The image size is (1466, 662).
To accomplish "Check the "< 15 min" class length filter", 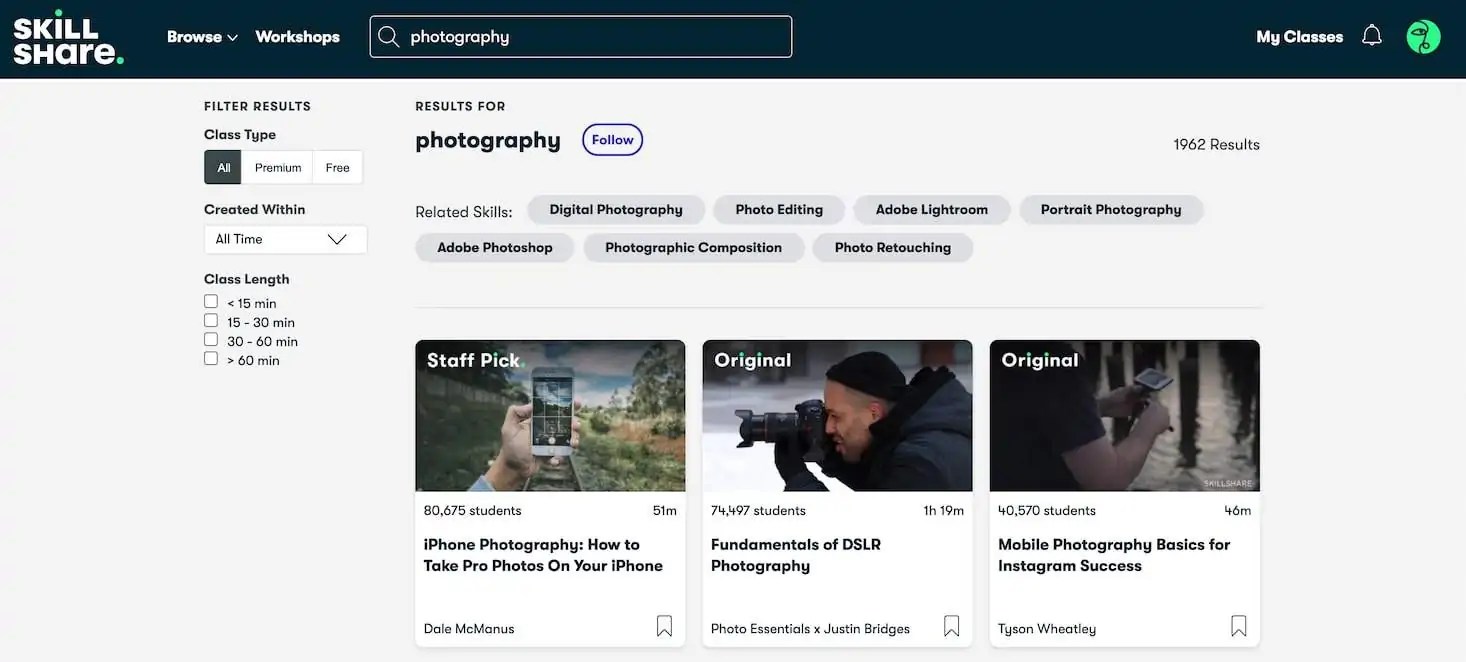I will (x=210, y=300).
